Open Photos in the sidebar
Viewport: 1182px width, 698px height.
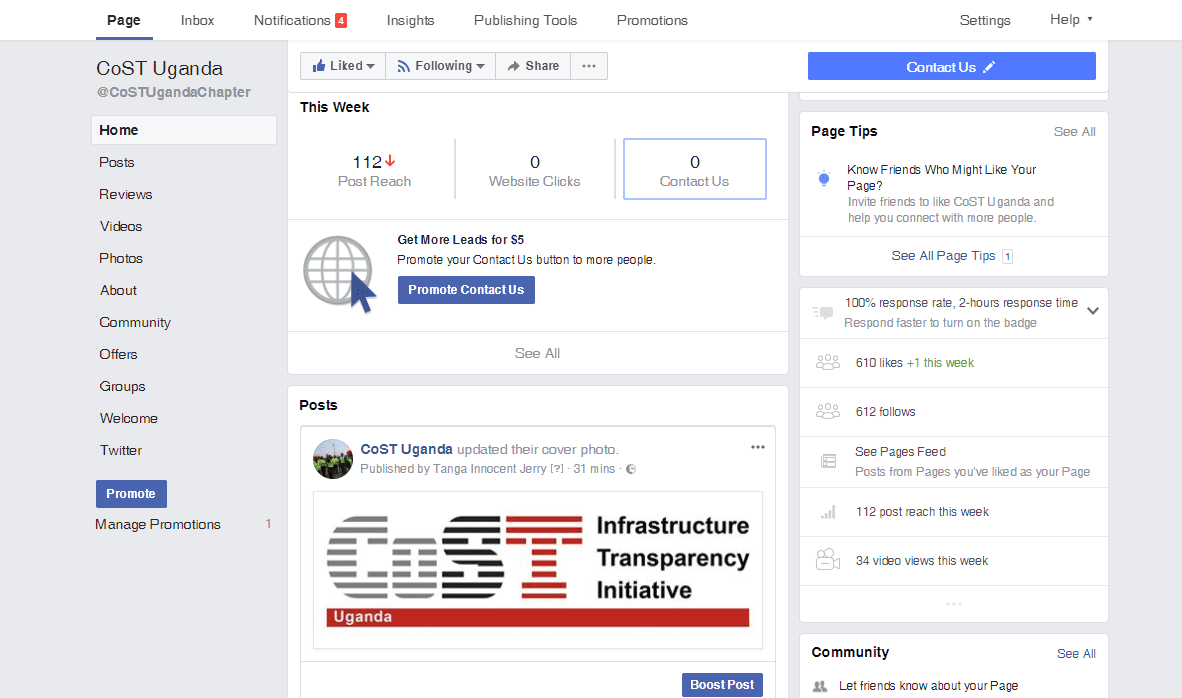[121, 259]
